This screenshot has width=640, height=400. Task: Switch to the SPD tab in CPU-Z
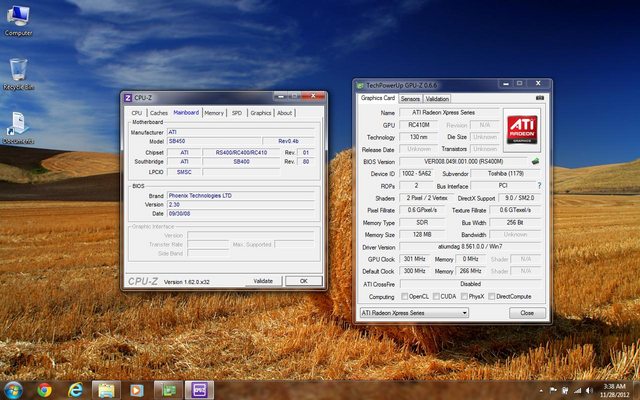click(x=237, y=113)
